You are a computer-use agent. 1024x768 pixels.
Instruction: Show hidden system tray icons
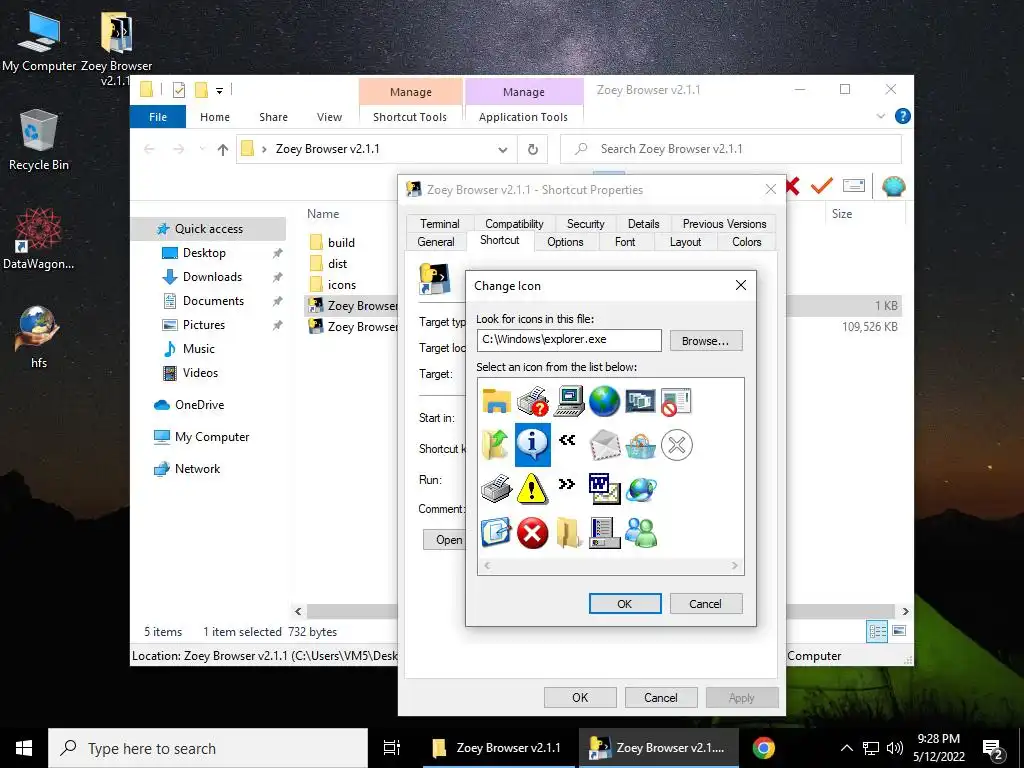pyautogui.click(x=846, y=748)
